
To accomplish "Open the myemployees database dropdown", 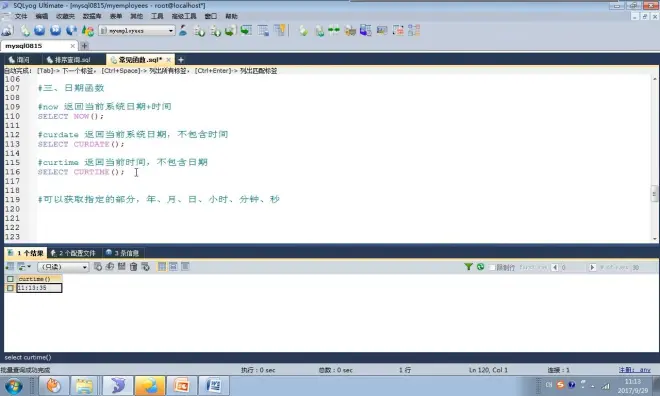I will point(137,31).
